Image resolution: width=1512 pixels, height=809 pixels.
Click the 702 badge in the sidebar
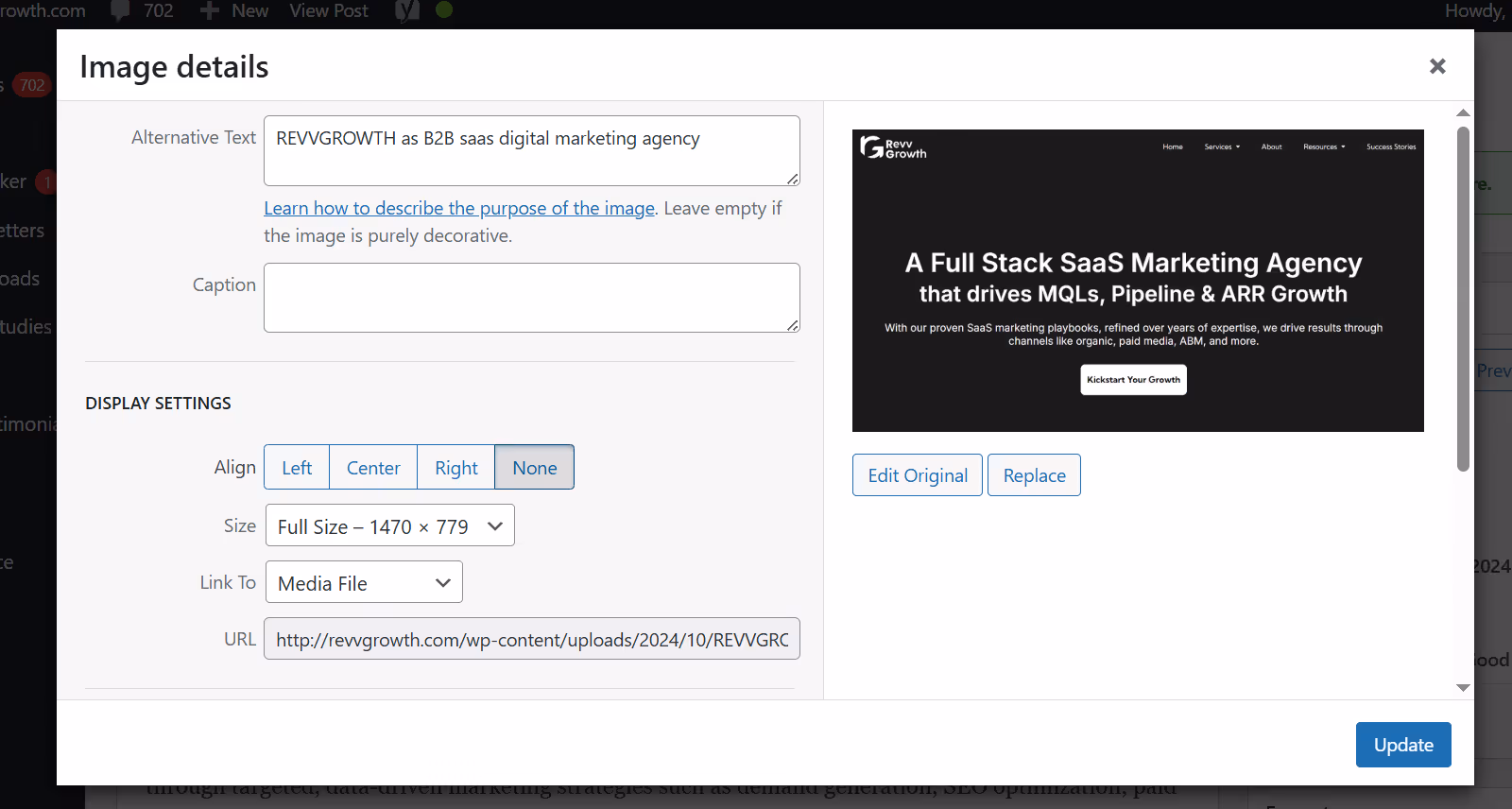32,85
